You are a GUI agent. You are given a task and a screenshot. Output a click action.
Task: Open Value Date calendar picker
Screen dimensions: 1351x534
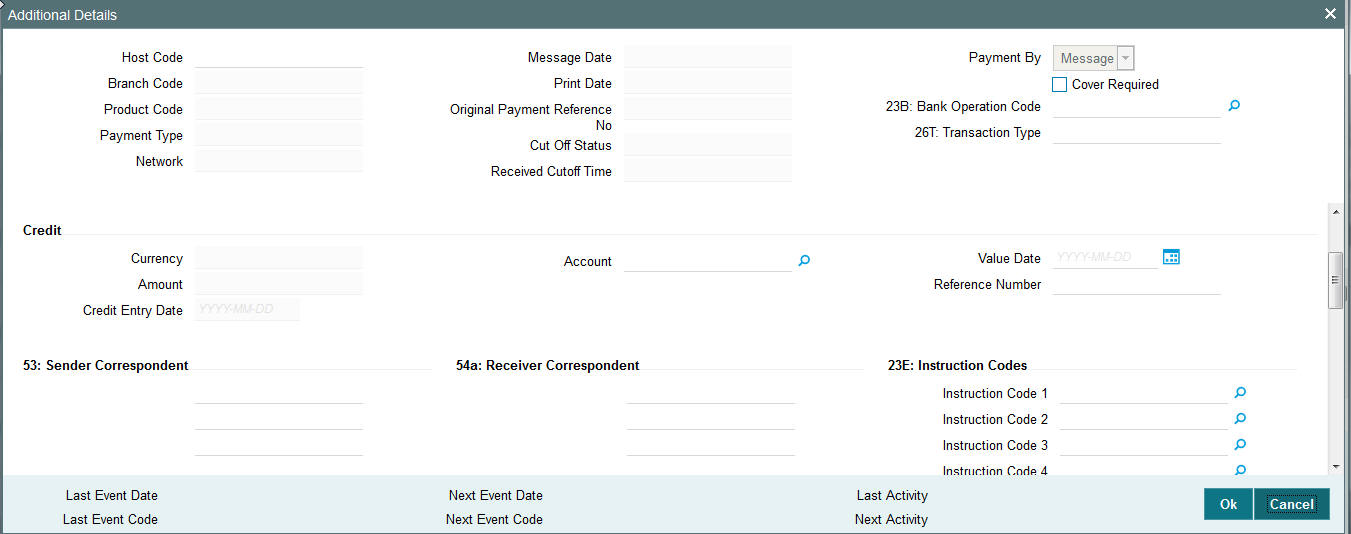pyautogui.click(x=1171, y=257)
